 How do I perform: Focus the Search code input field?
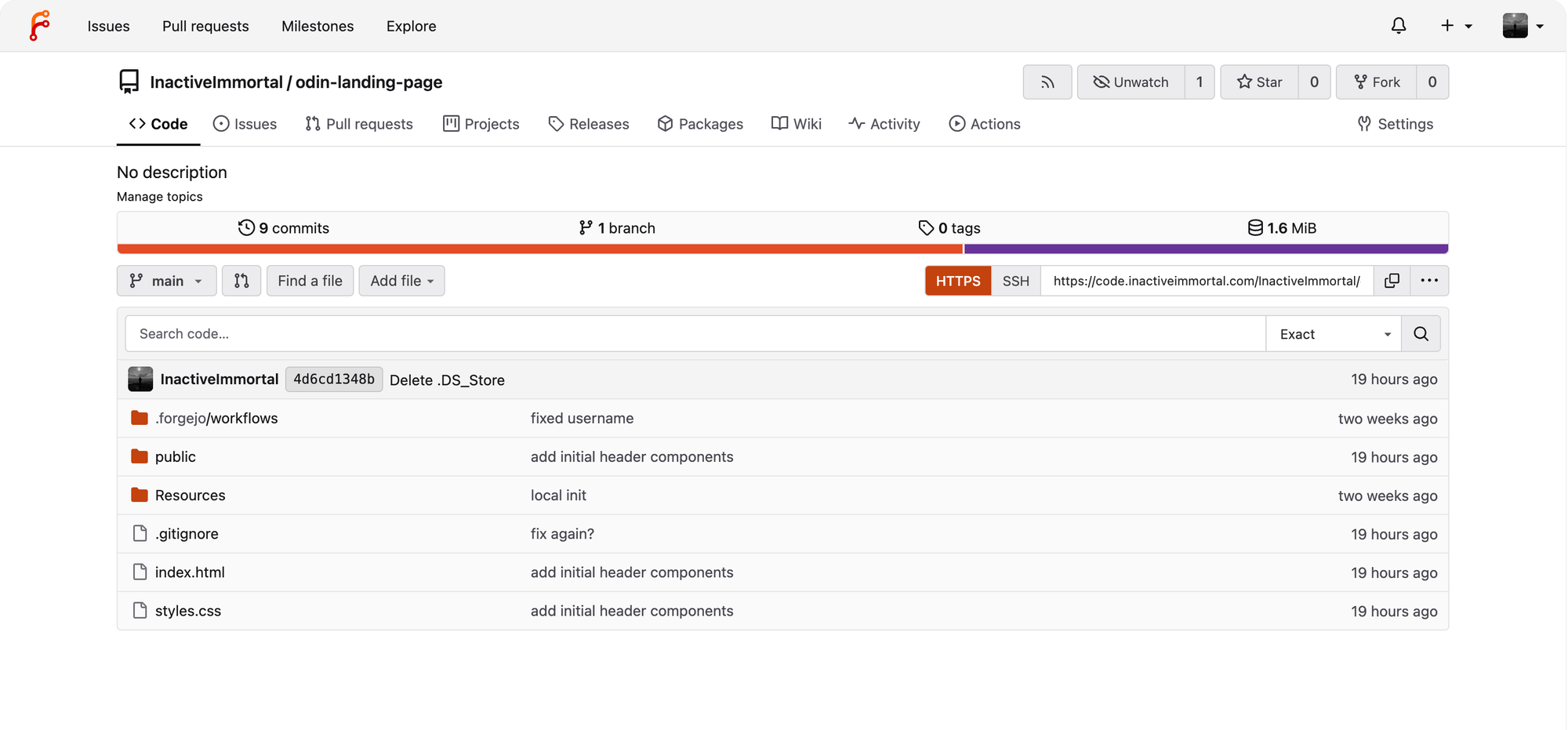tap(695, 334)
